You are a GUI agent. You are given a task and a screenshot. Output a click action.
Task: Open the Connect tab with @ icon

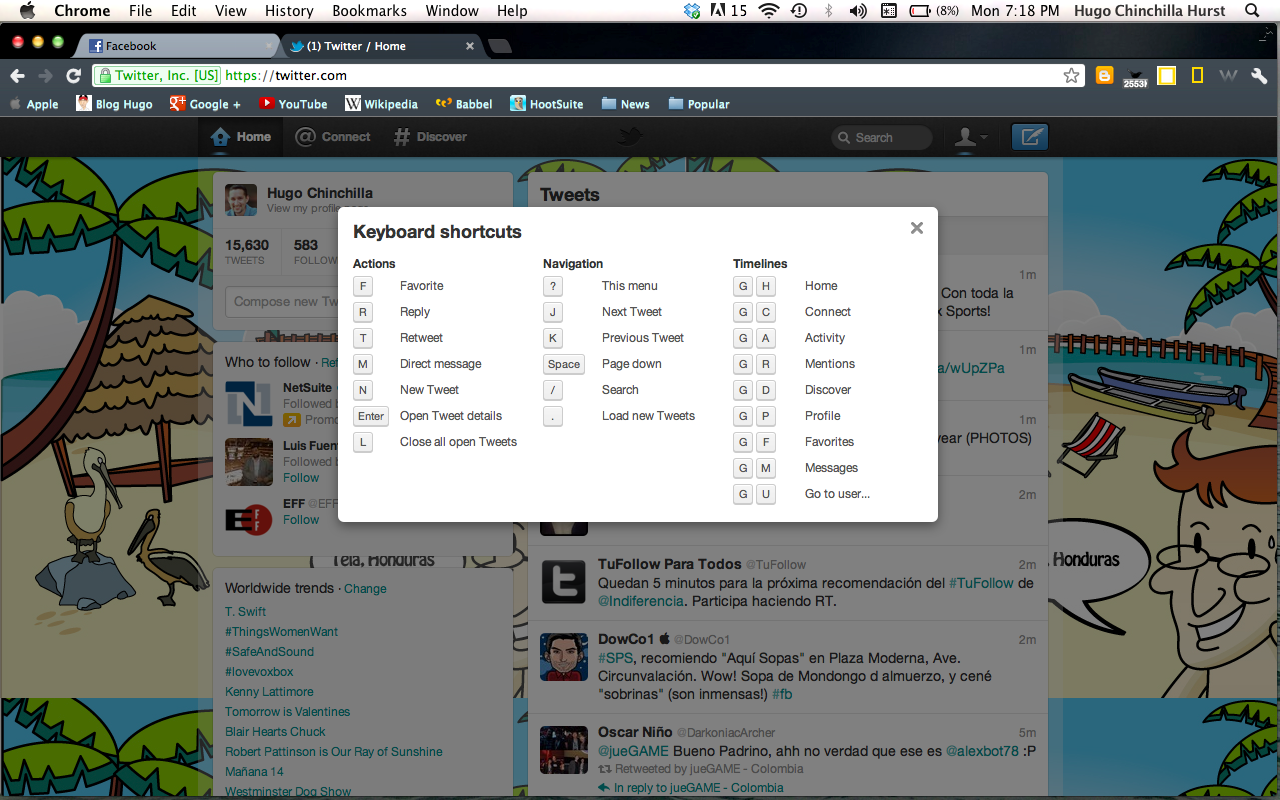(x=333, y=137)
